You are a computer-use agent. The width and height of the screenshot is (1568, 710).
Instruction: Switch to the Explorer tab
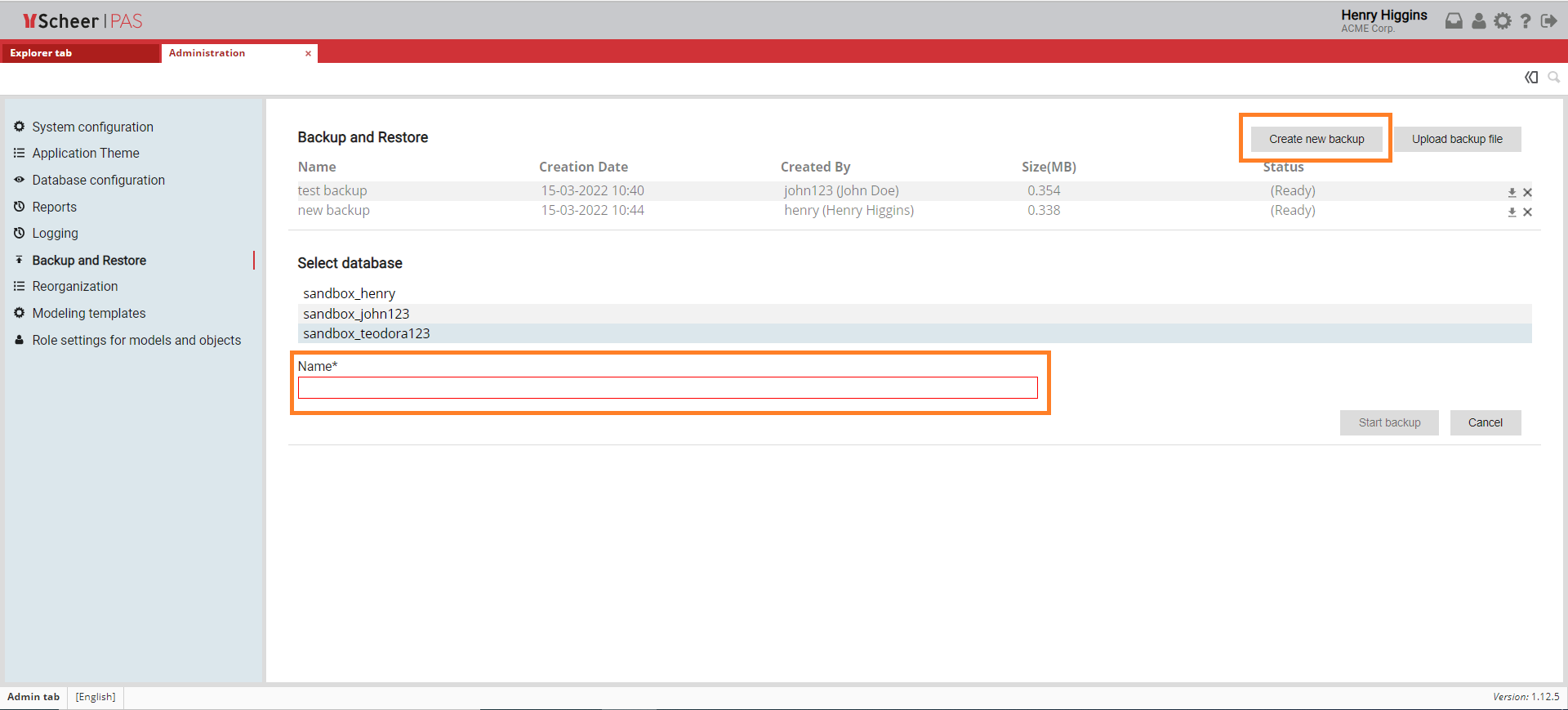[x=80, y=53]
